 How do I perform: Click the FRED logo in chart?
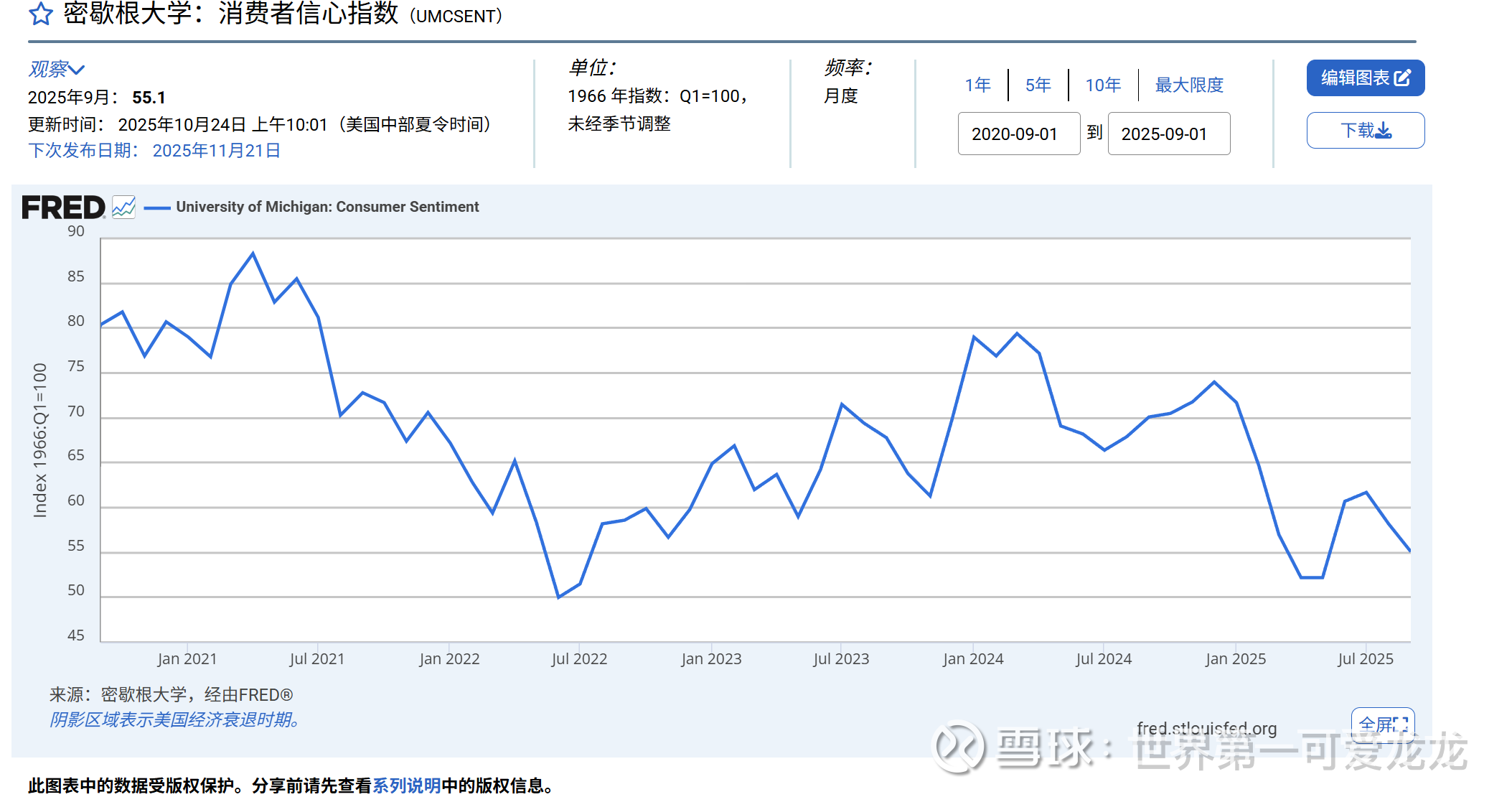pos(63,208)
